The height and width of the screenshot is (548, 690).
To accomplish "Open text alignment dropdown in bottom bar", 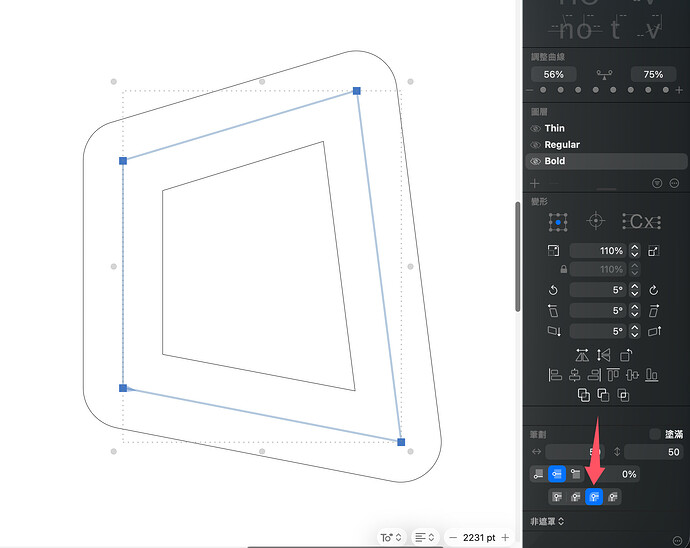I will point(425,537).
